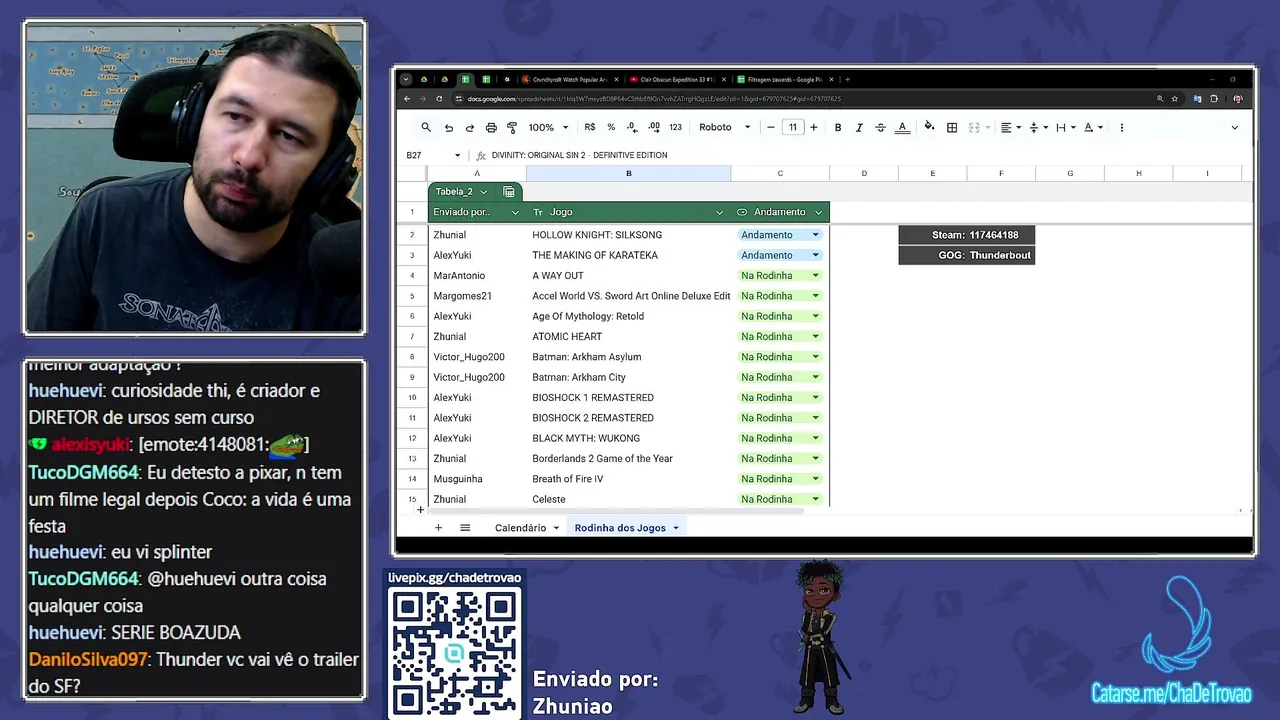Print the spreadsheet via the printer icon
1280x720 pixels.
(491, 127)
